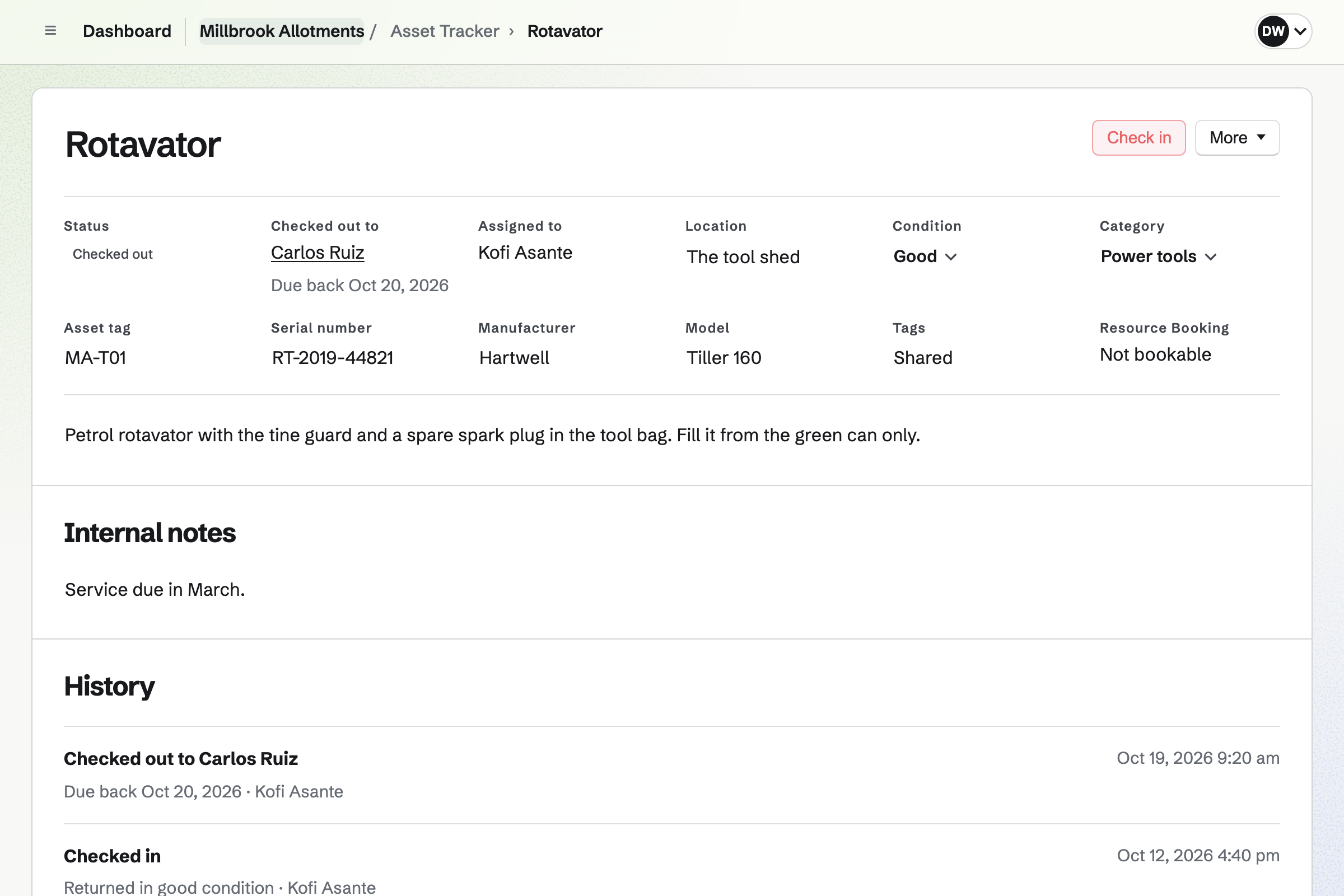Click Not bookable resource booking value

point(1155,355)
